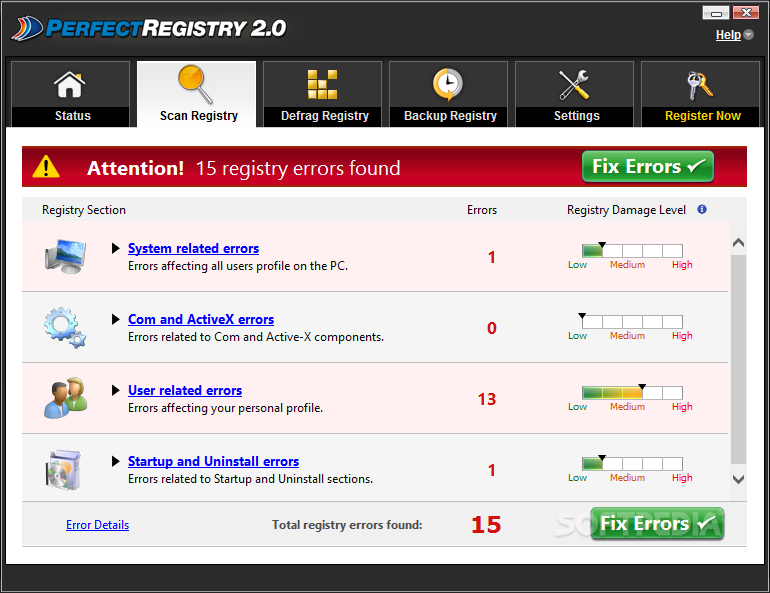
Task: Open the Help dropdown arrow
Action: (748, 34)
